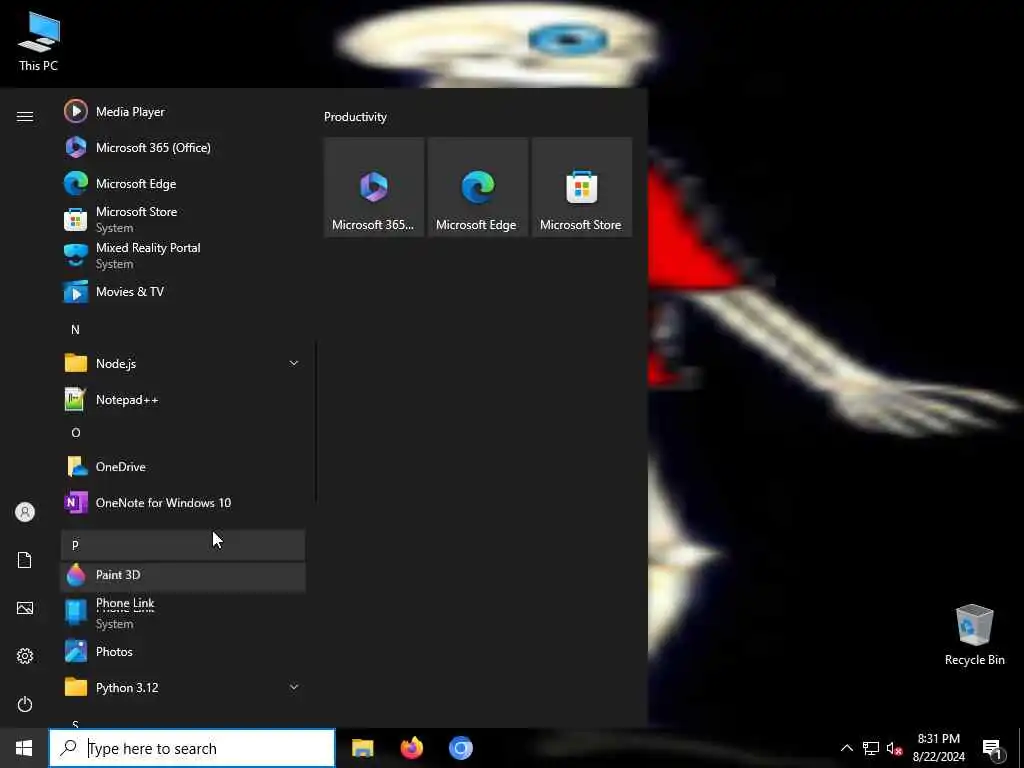The height and width of the screenshot is (768, 1024).
Task: Expand the Python 3.12 folder chevron
Action: click(x=294, y=687)
